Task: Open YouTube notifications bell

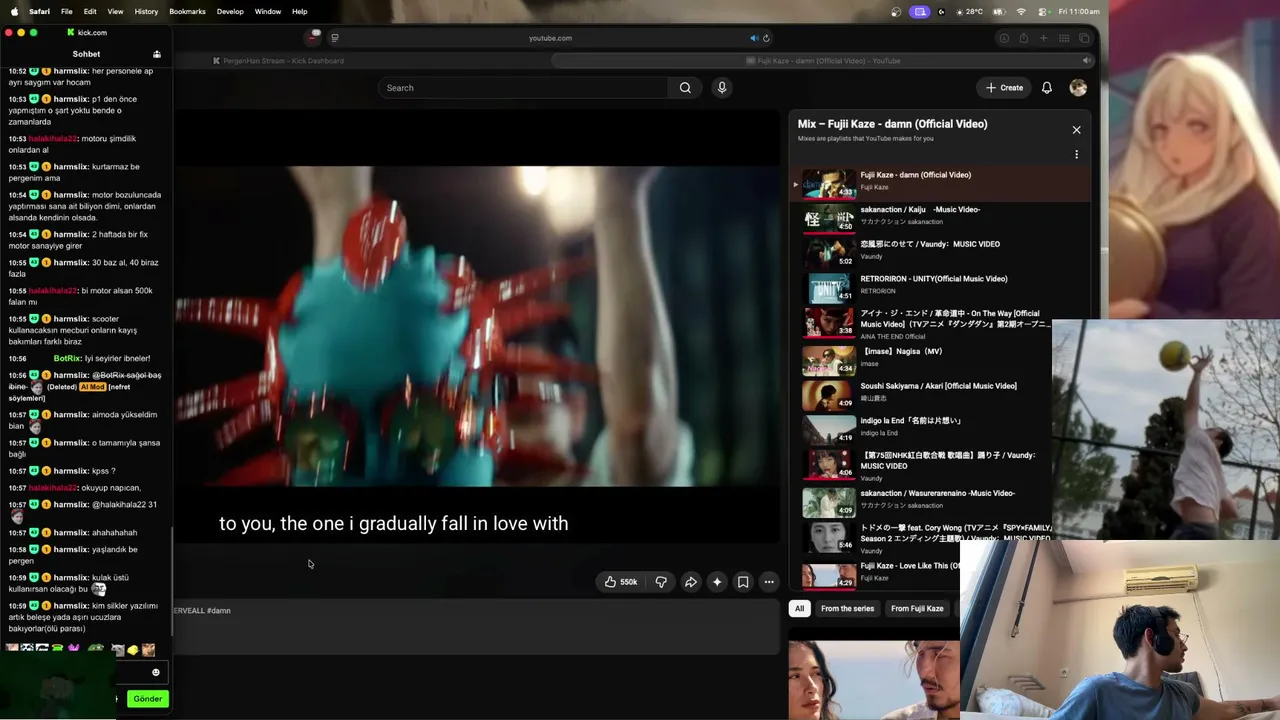Action: pyautogui.click(x=1046, y=88)
